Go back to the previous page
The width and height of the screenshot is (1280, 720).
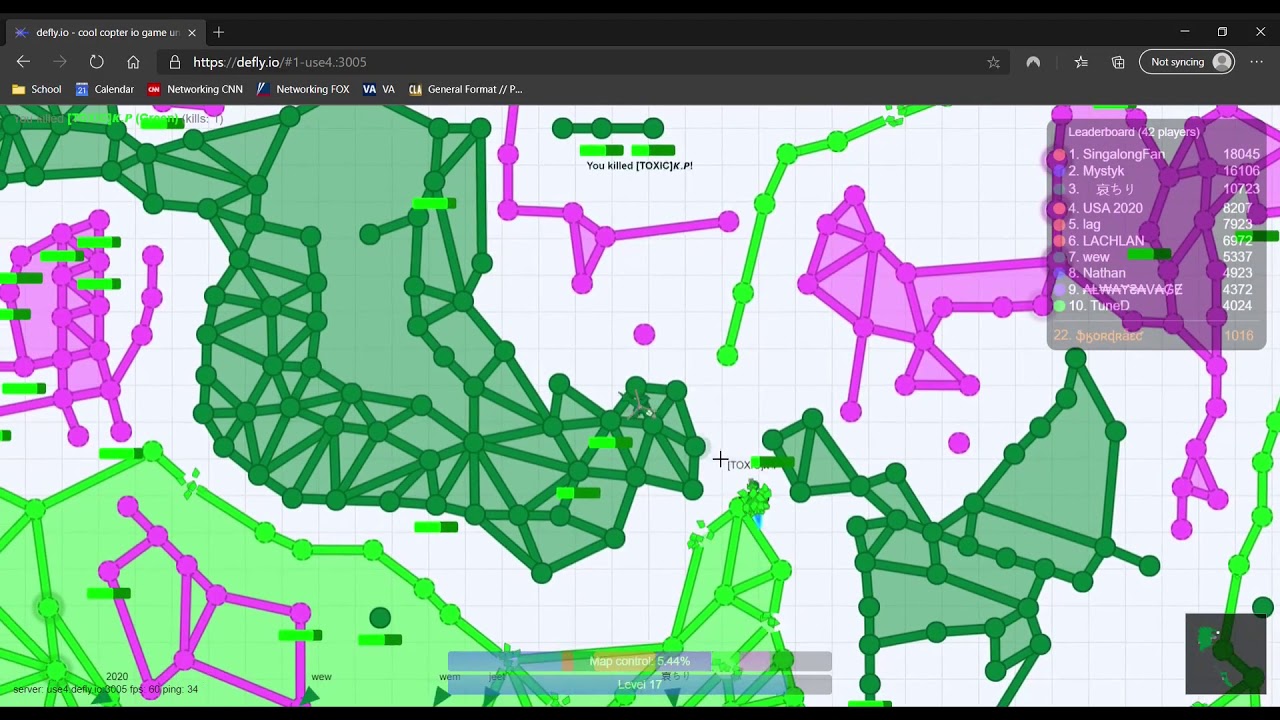23,62
